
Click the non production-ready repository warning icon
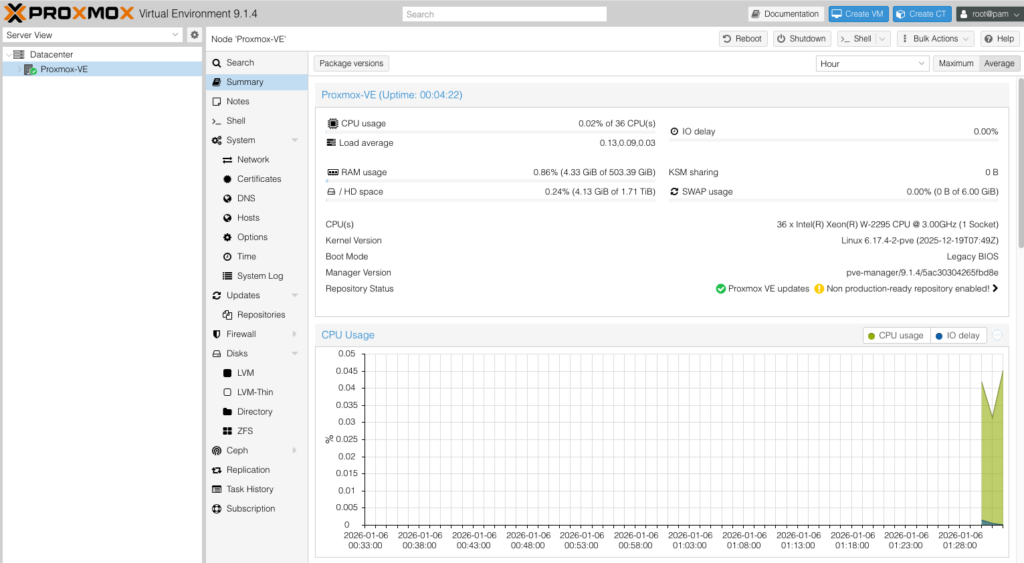click(x=819, y=289)
